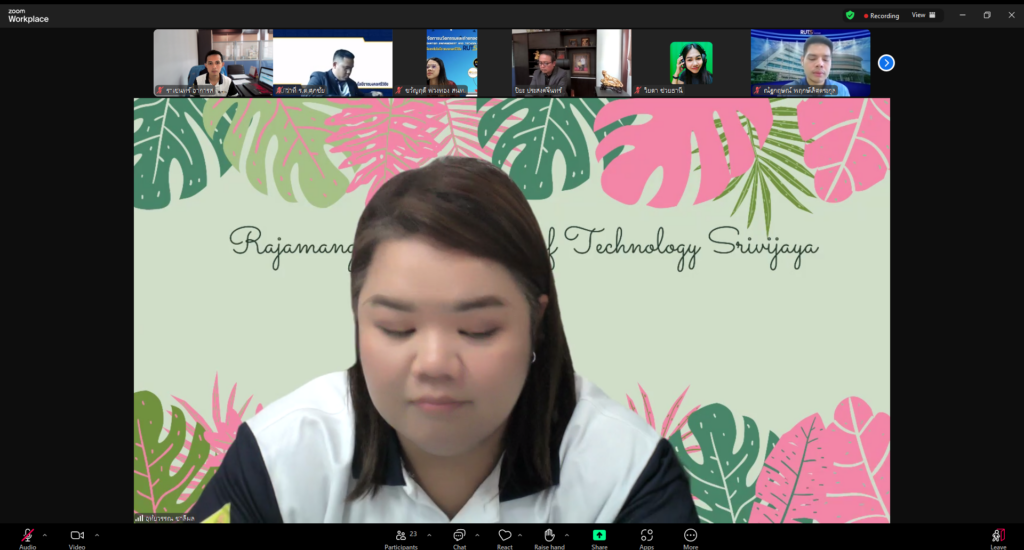1024x550 pixels.
Task: Restore down the Zoom window
Action: coord(987,15)
